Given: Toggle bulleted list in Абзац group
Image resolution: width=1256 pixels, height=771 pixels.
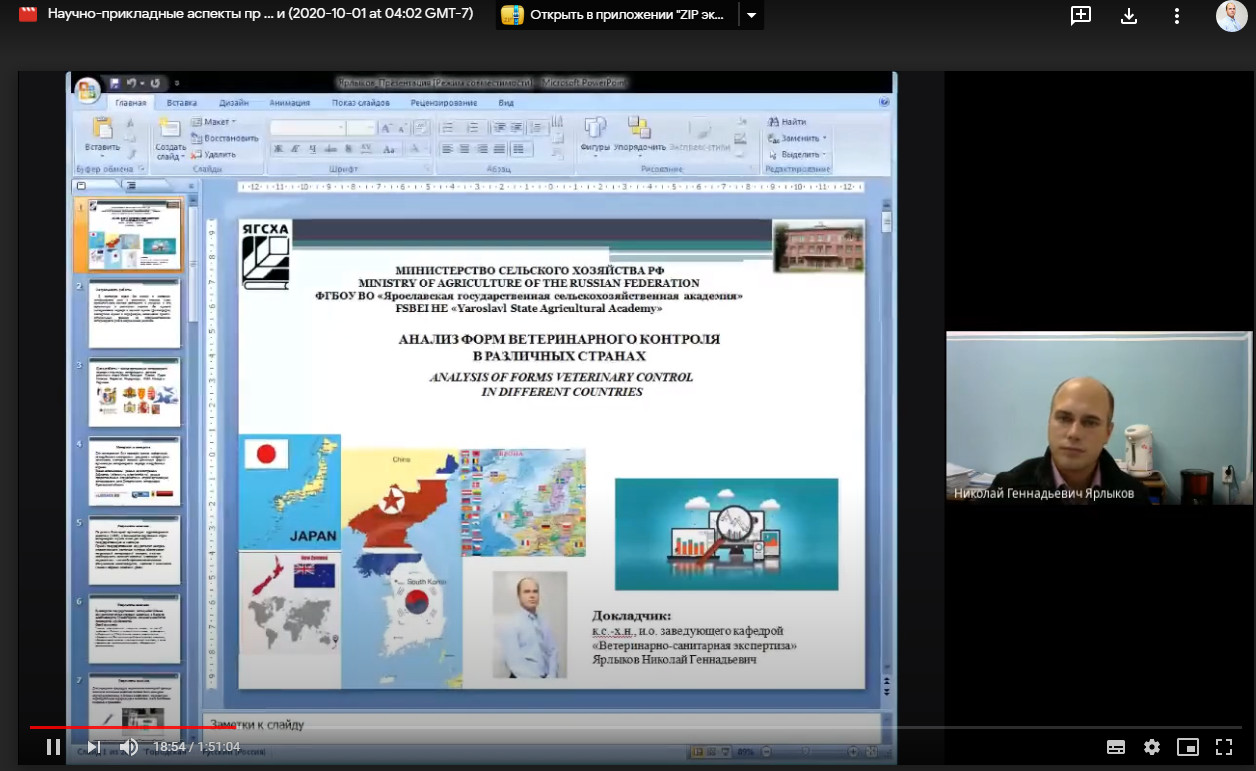Looking at the screenshot, I should tap(449, 127).
